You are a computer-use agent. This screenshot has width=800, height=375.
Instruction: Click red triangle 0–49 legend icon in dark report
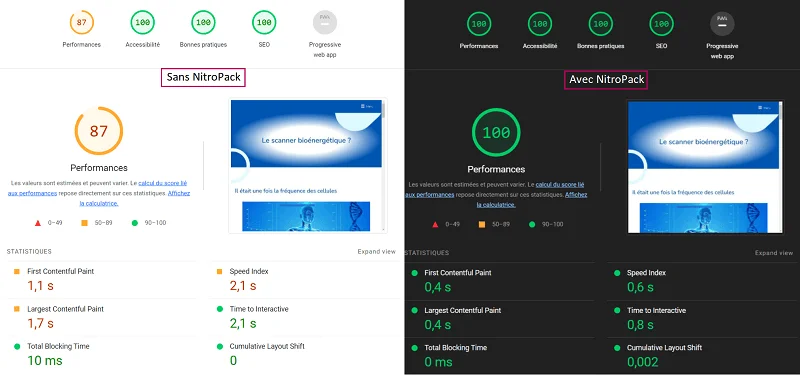(x=435, y=224)
